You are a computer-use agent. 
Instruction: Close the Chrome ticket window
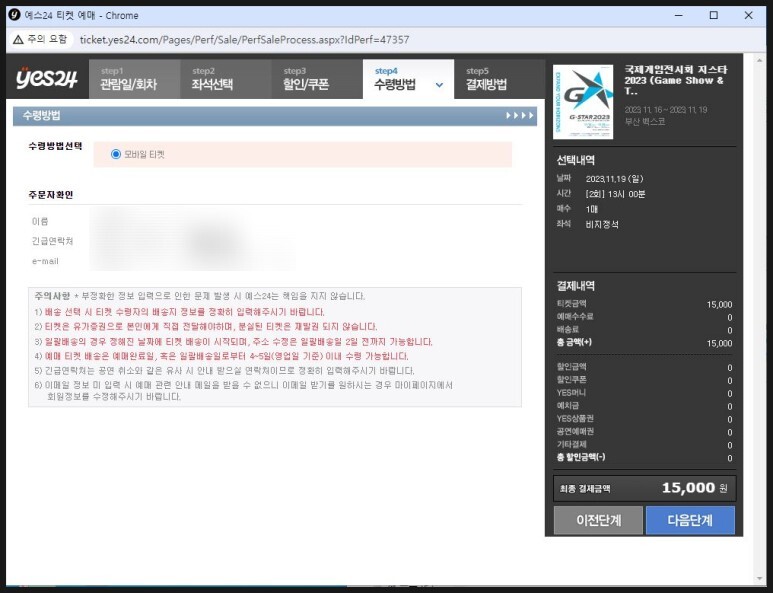(748, 15)
